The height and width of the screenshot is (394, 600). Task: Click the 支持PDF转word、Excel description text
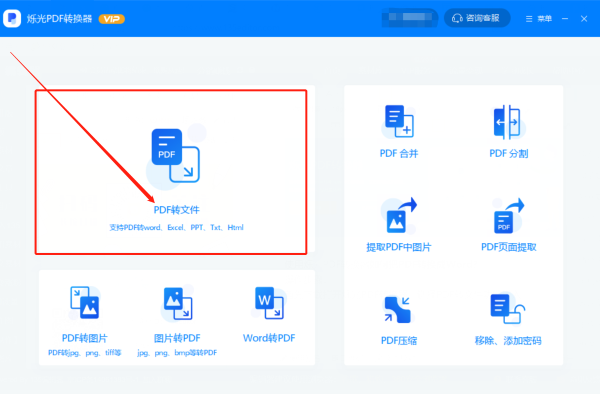[176, 228]
